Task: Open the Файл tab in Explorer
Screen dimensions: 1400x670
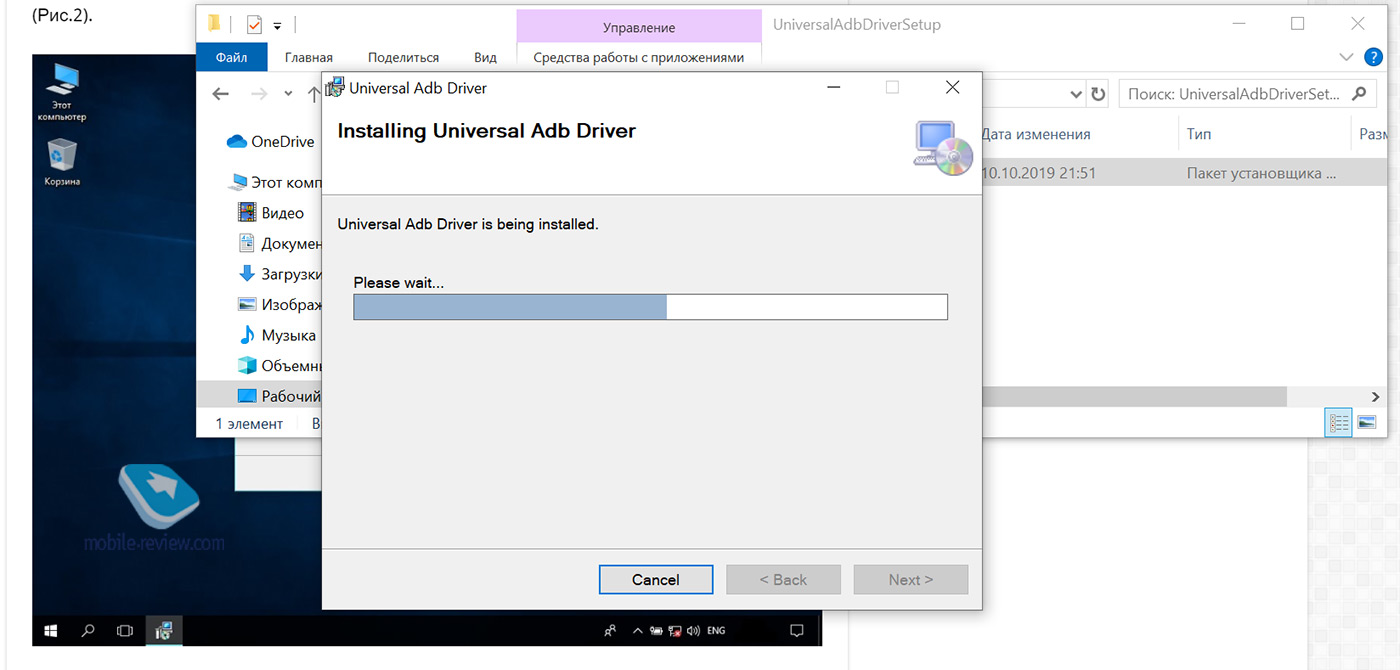Action: pos(231,57)
